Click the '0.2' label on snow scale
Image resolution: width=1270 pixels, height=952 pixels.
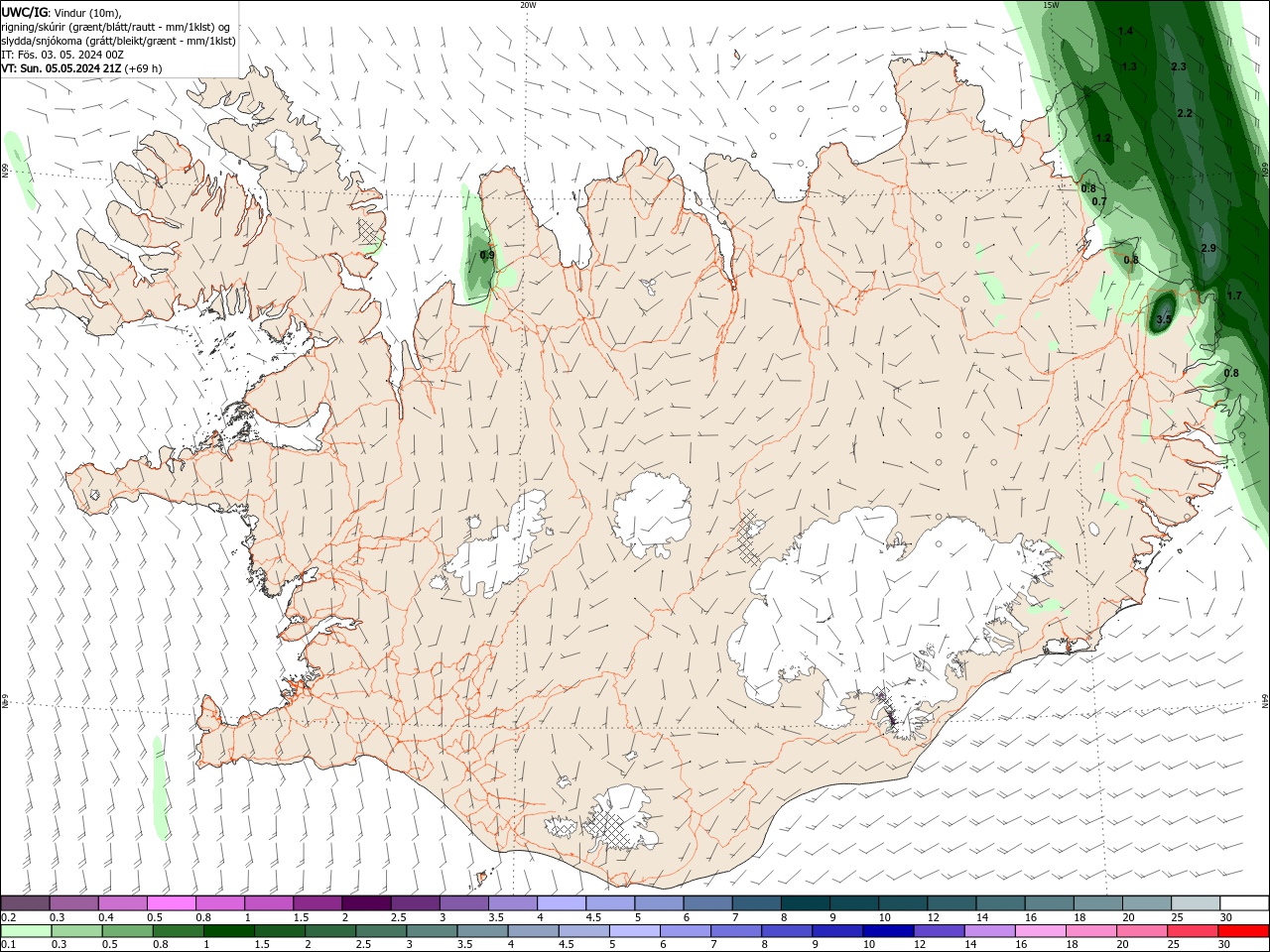tap(9, 917)
